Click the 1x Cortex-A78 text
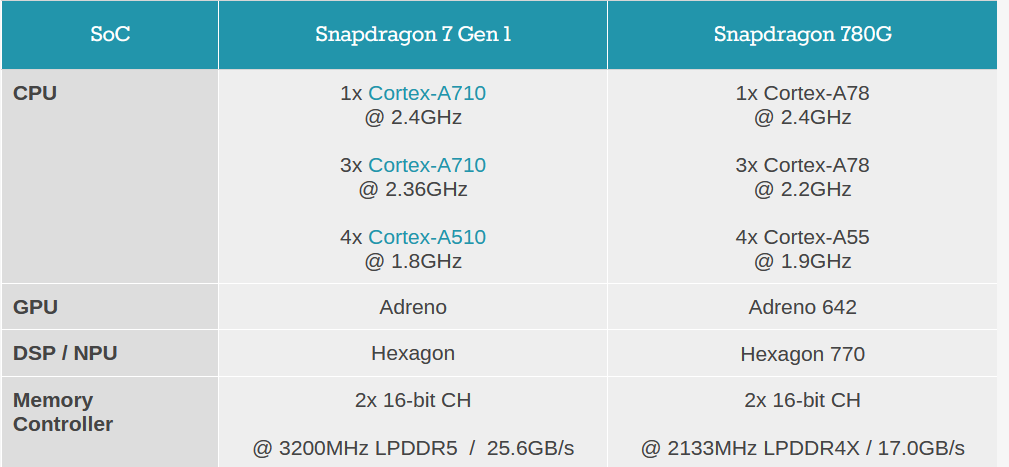Image resolution: width=1009 pixels, height=467 pixels. pos(802,94)
